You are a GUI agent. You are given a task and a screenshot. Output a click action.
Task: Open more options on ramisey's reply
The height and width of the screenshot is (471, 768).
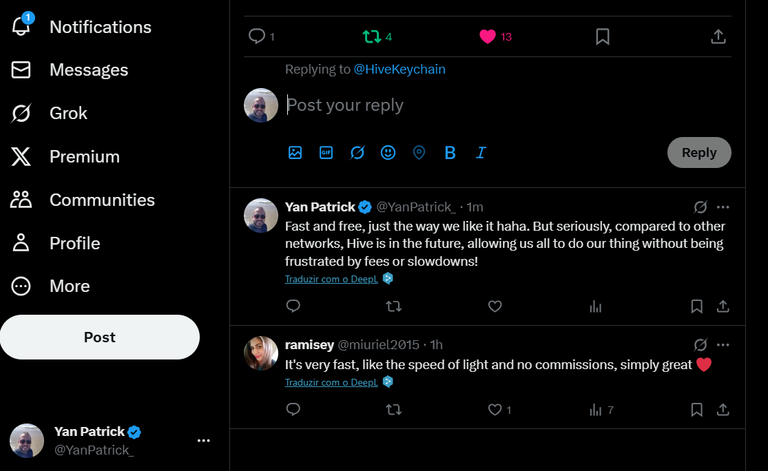coord(723,345)
